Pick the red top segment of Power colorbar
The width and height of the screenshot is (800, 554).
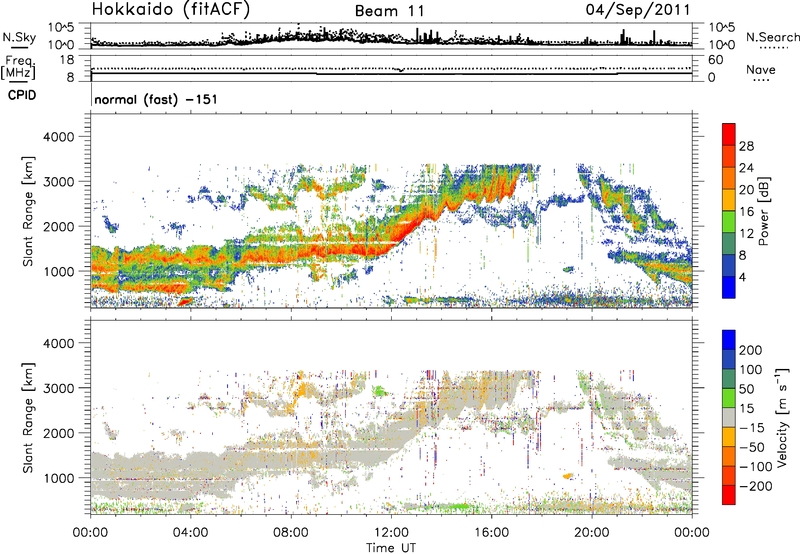(x=729, y=134)
